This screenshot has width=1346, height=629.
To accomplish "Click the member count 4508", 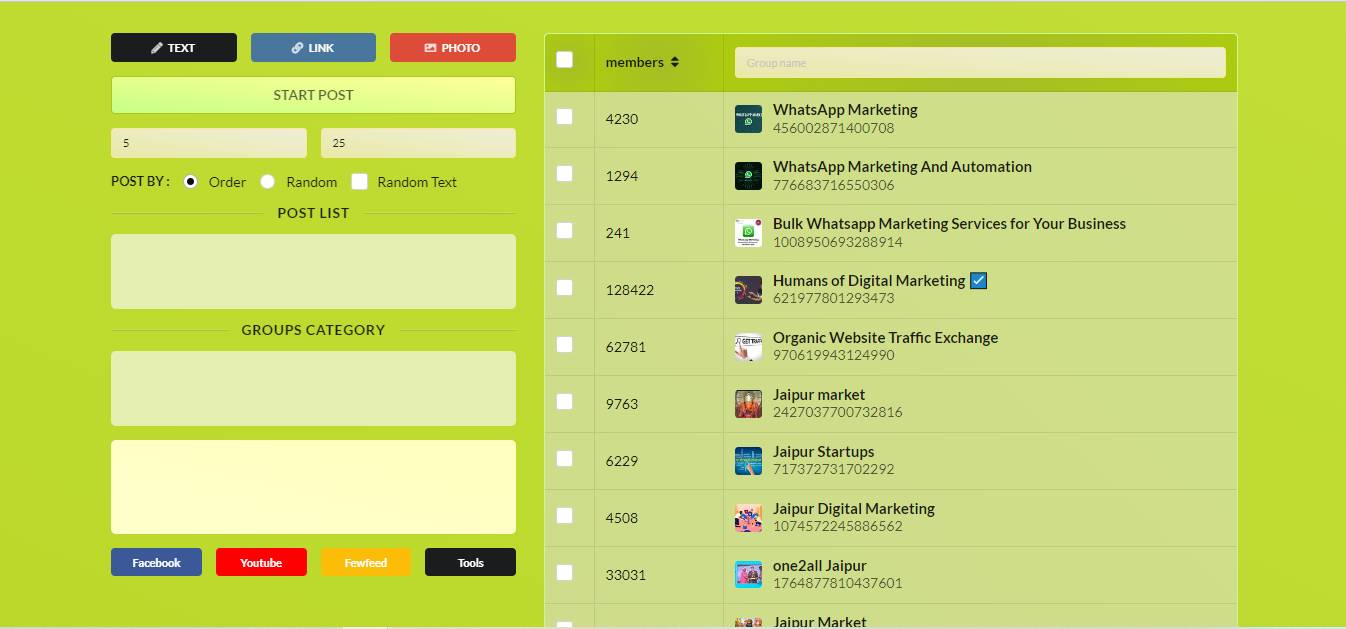I will click(622, 518).
